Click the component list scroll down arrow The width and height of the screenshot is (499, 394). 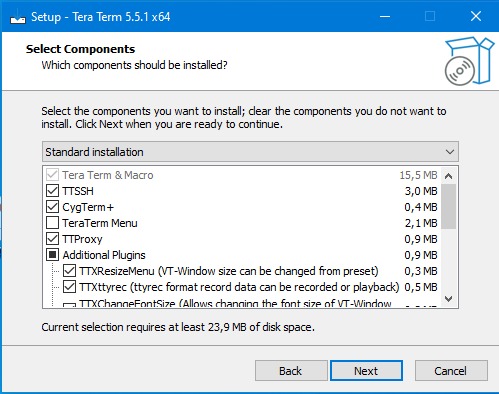pos(449,298)
